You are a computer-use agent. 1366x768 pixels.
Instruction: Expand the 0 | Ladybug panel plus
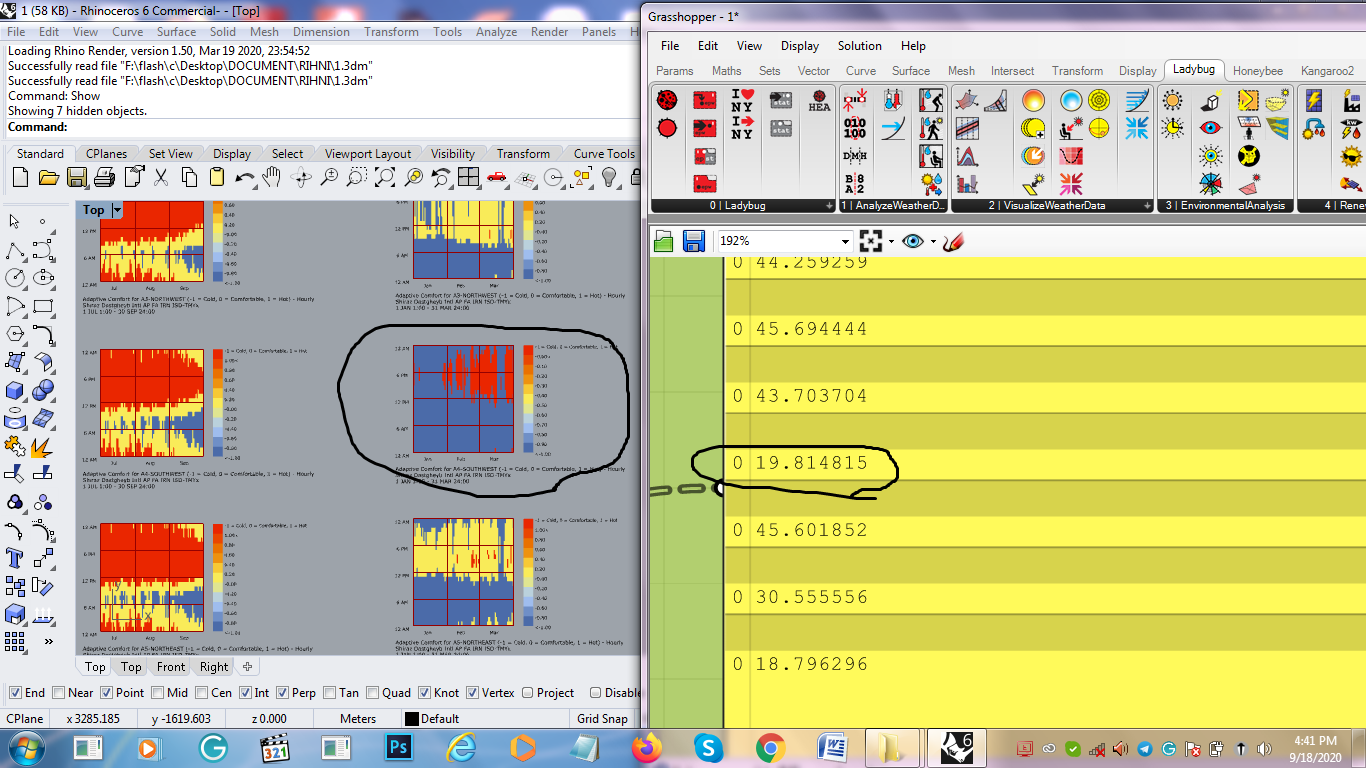tap(829, 205)
